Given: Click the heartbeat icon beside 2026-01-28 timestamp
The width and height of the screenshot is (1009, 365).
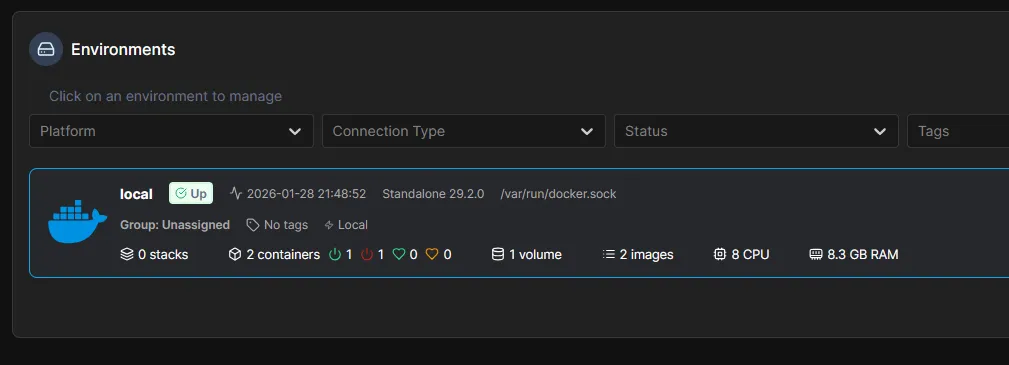Looking at the screenshot, I should (x=236, y=193).
